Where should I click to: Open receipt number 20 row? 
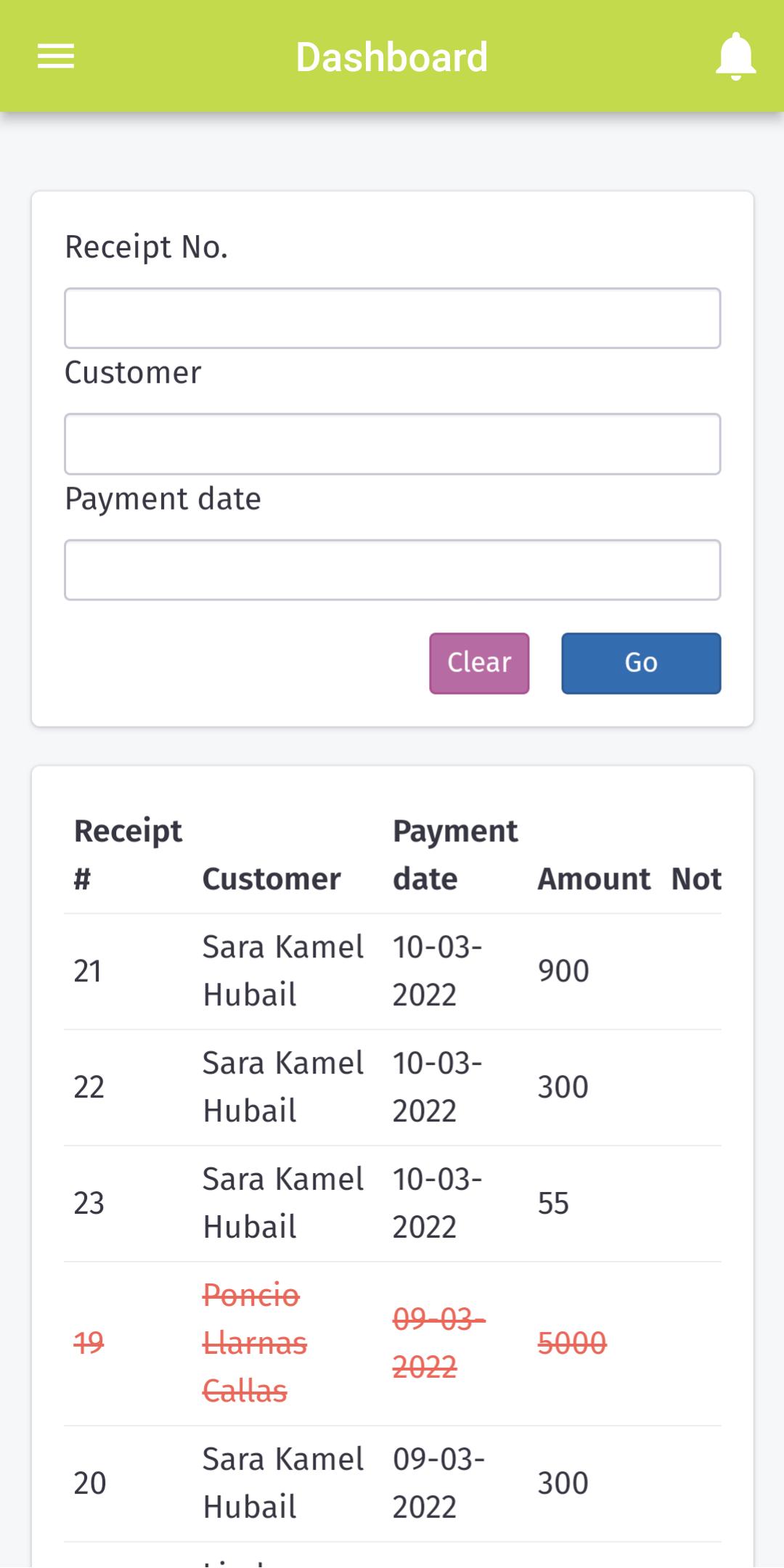point(393,1484)
